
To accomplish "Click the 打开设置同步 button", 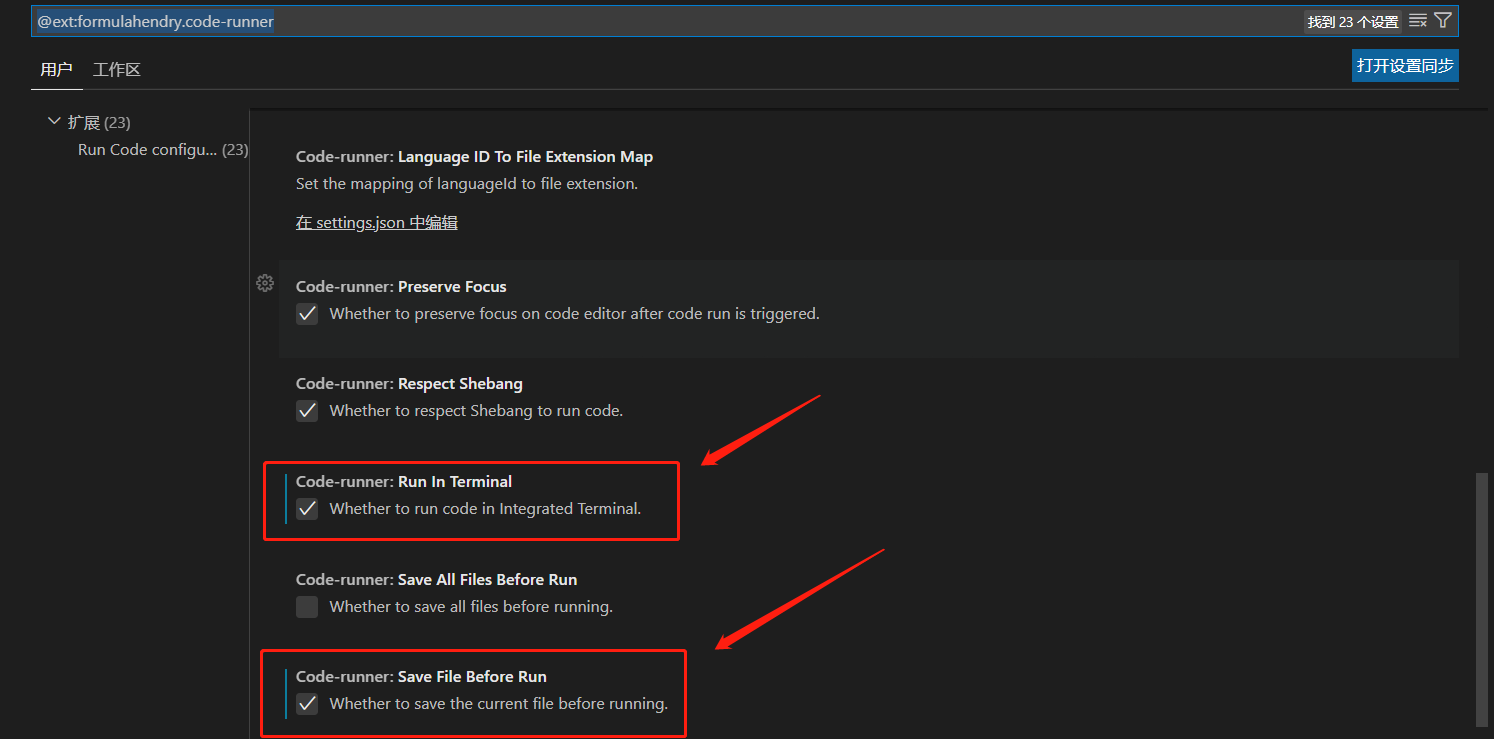I will (1405, 65).
